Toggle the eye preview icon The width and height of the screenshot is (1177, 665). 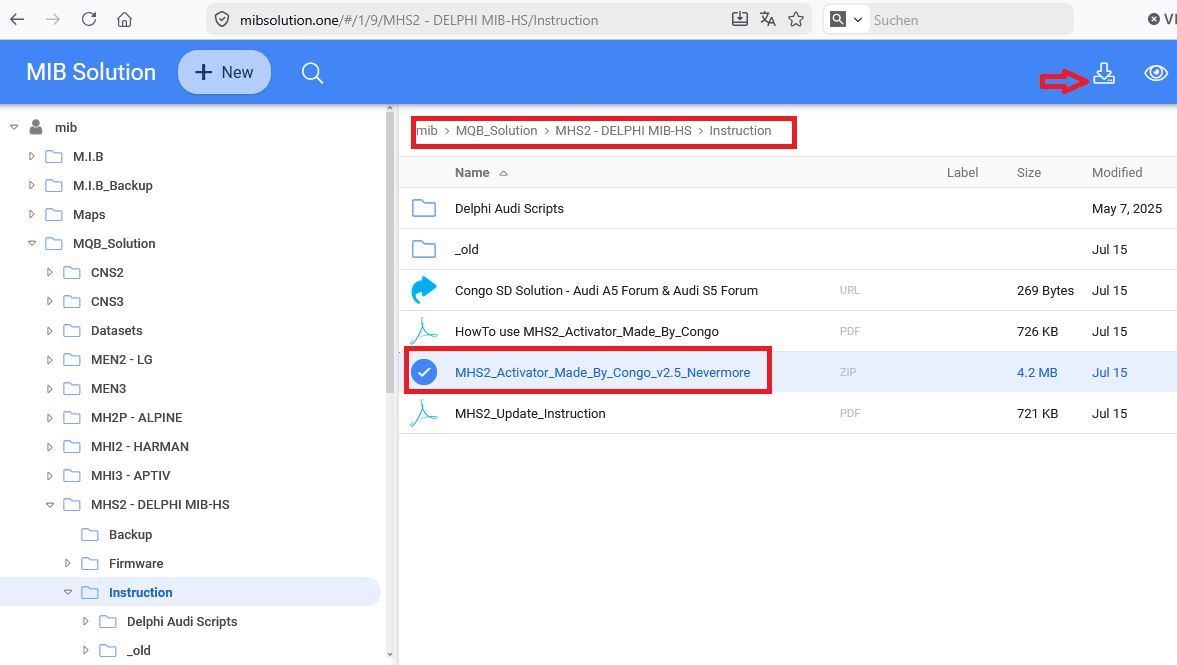click(1155, 73)
